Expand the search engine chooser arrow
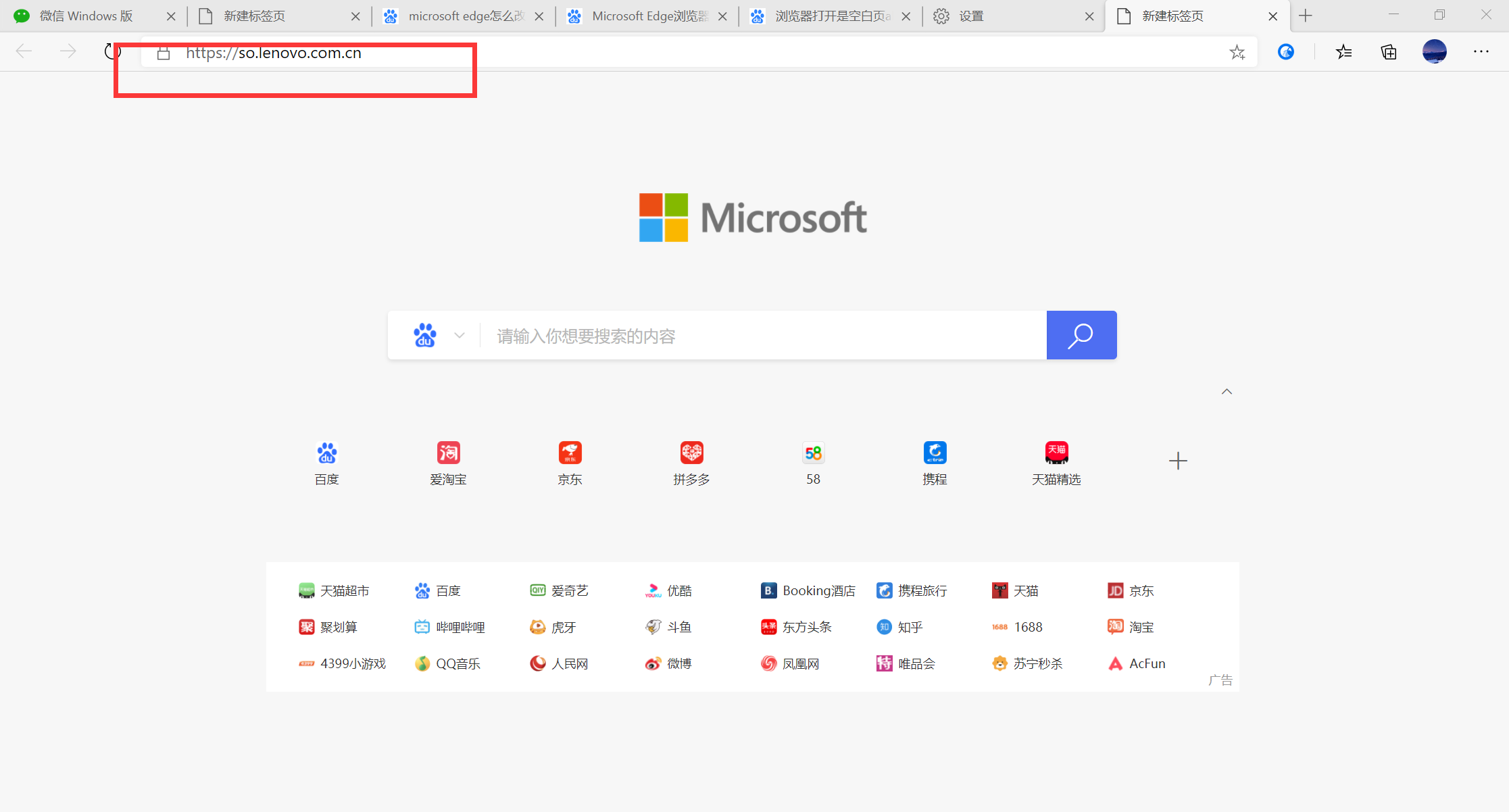The image size is (1509, 812). (x=460, y=335)
